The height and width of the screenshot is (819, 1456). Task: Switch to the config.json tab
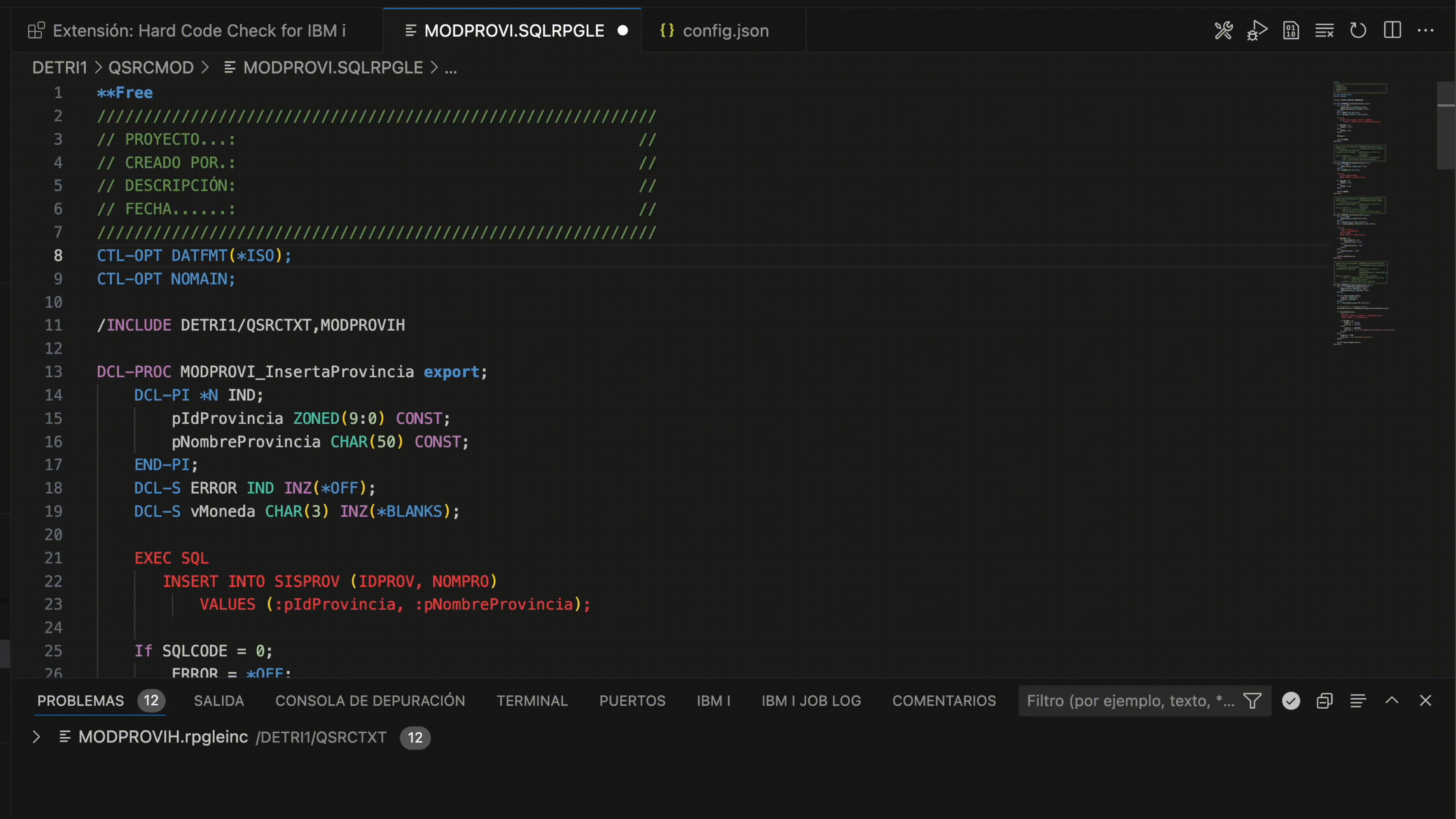(725, 30)
